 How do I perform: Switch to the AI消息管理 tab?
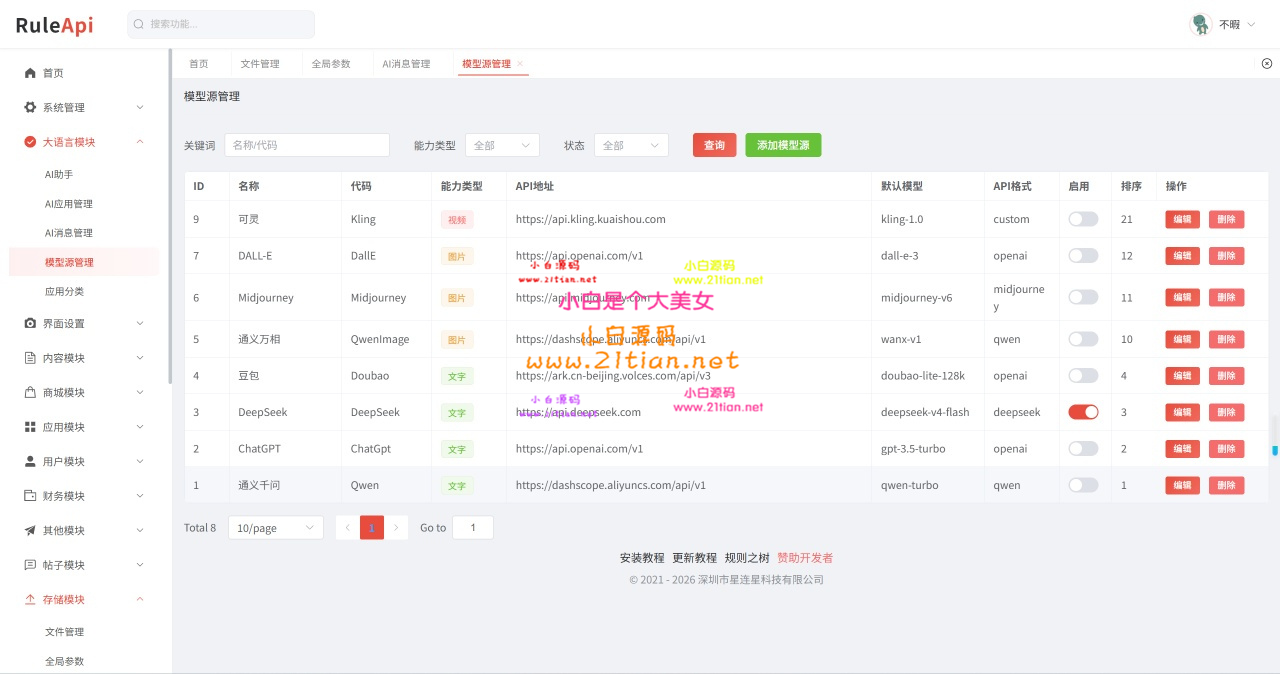[x=406, y=64]
